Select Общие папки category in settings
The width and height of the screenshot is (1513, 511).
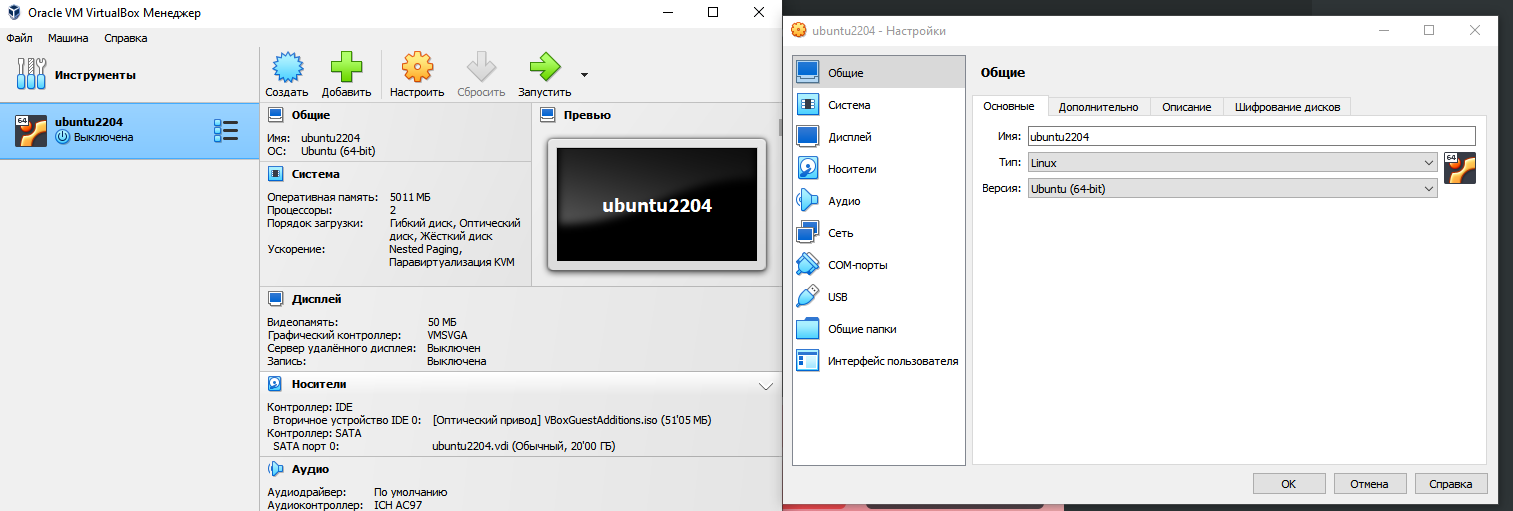pyautogui.click(x=880, y=329)
